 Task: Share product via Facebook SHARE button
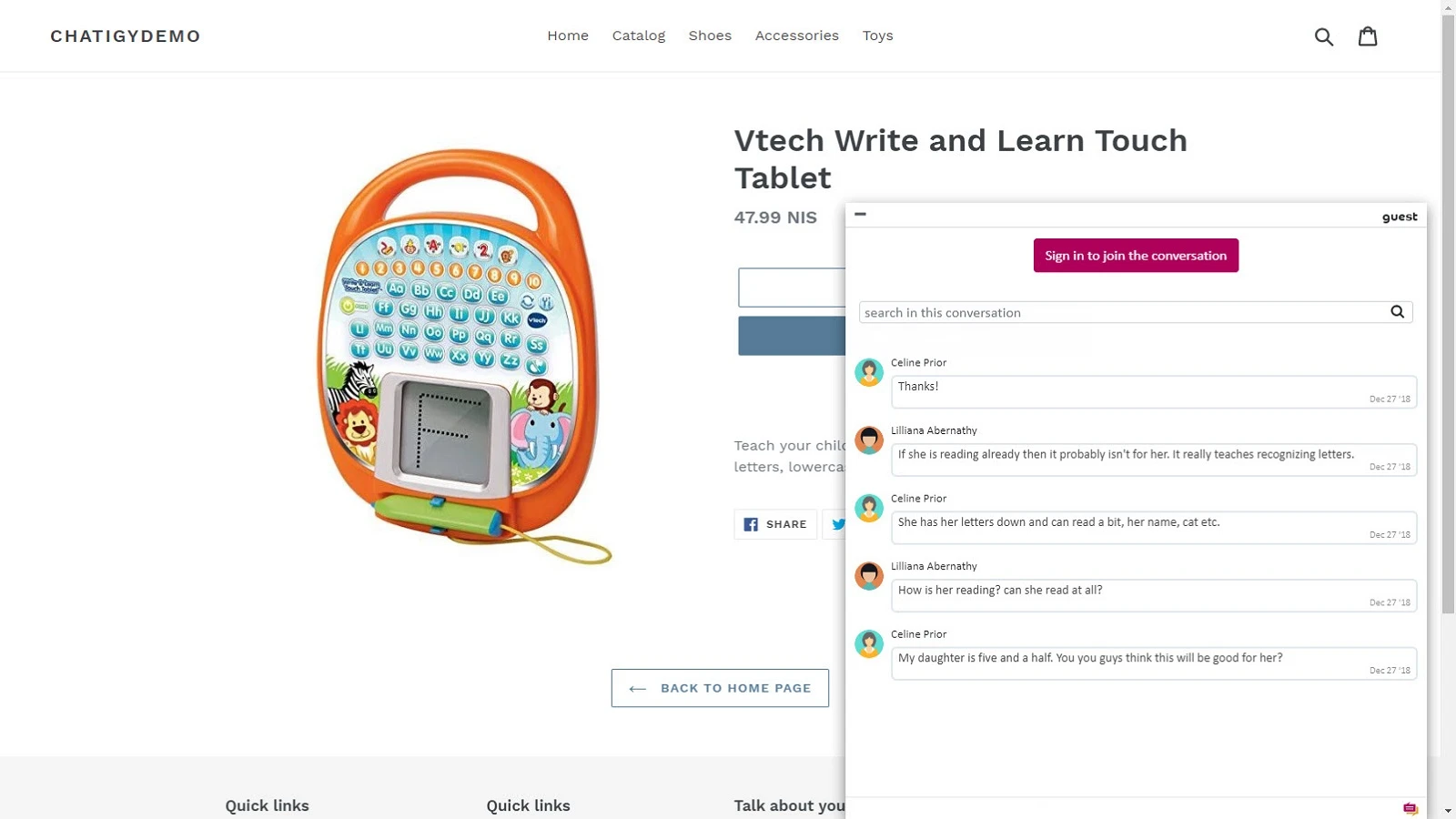click(x=775, y=524)
